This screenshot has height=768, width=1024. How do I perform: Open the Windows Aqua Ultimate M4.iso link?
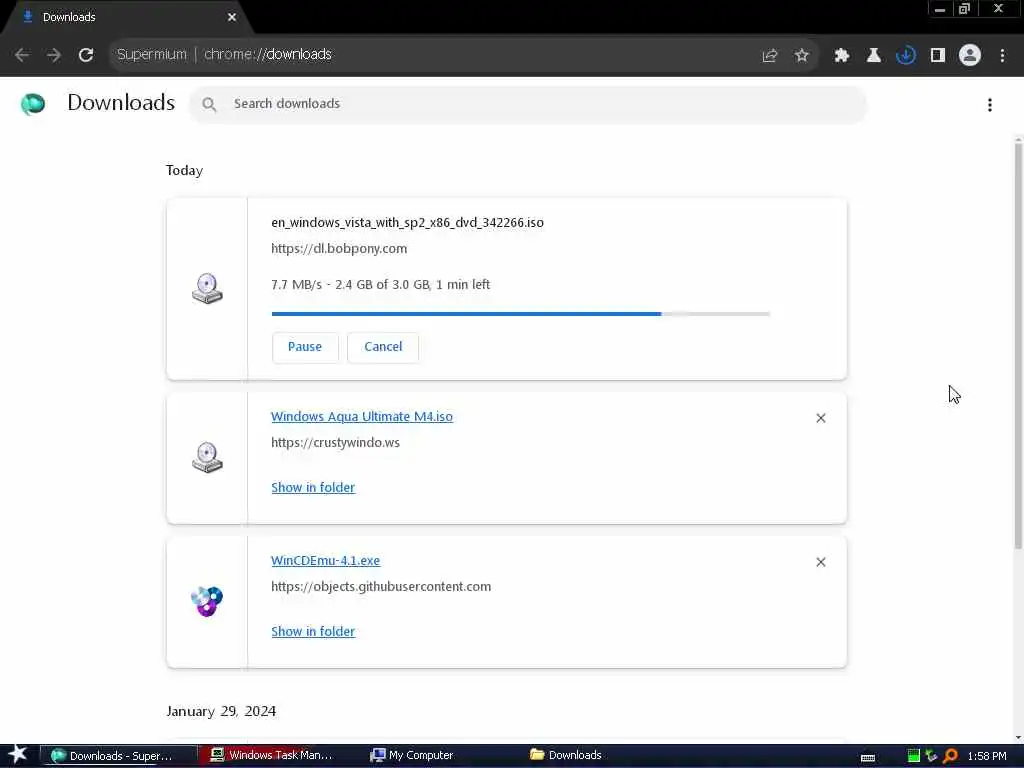pyautogui.click(x=362, y=417)
